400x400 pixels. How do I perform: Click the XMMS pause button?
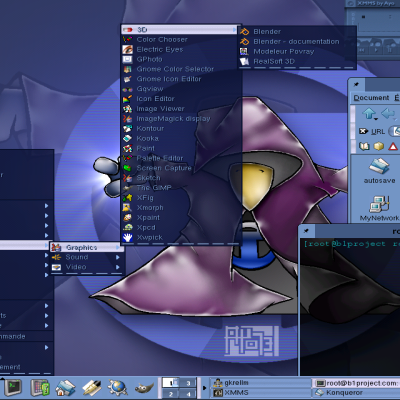pyautogui.click(x=389, y=50)
